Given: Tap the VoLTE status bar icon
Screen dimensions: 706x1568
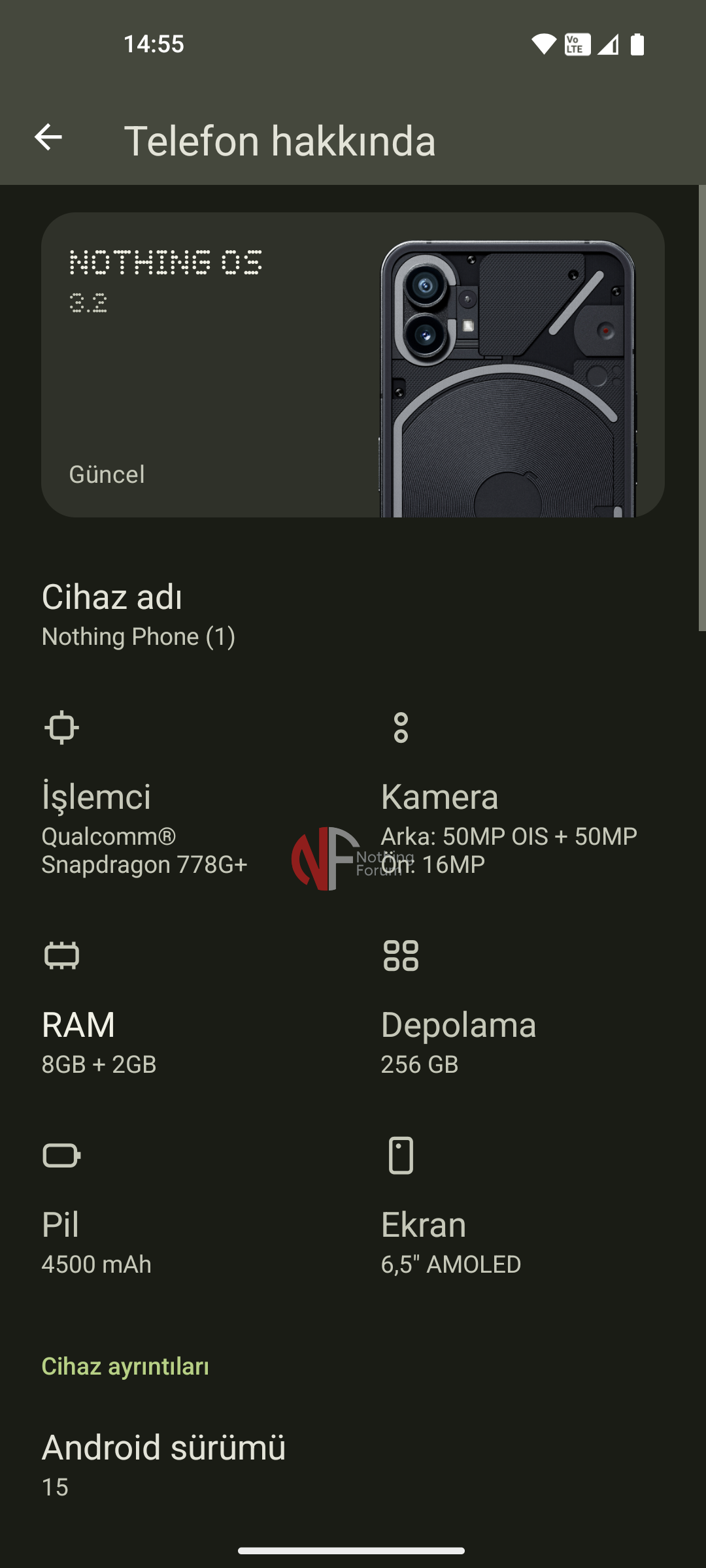Looking at the screenshot, I should pos(577,44).
